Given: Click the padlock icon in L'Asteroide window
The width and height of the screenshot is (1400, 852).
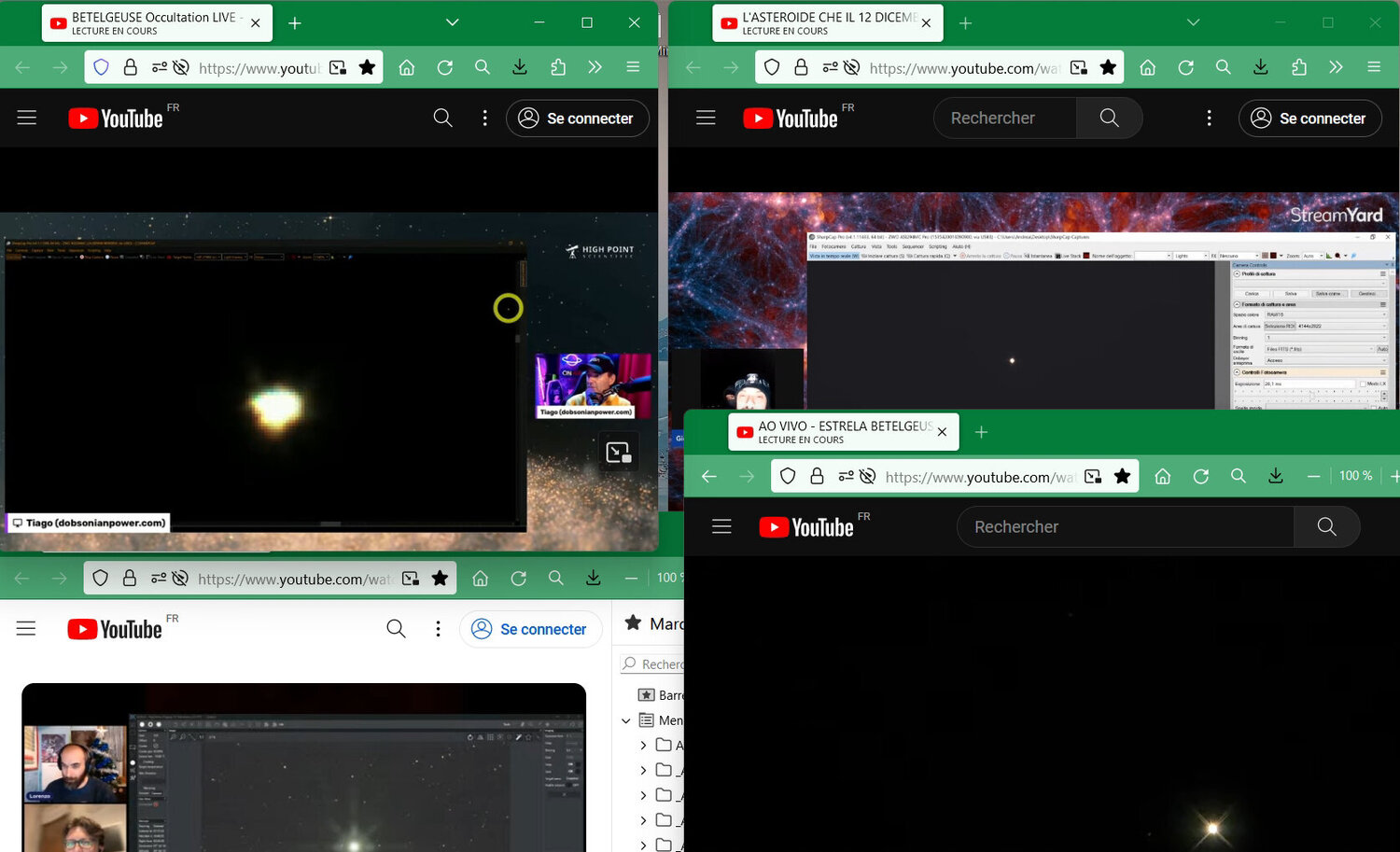Looking at the screenshot, I should [x=801, y=67].
